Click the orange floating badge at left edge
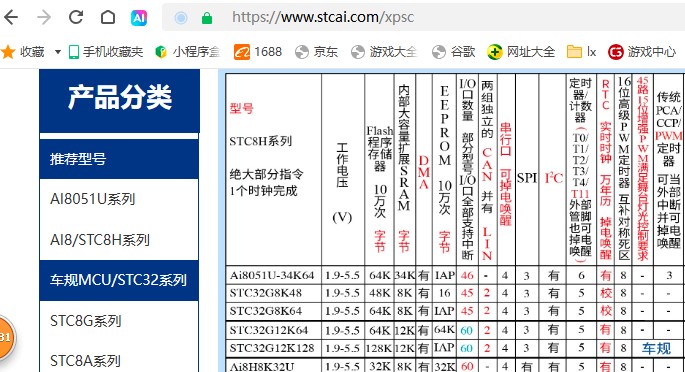Viewport: 685px width, 372px height. coord(6,337)
